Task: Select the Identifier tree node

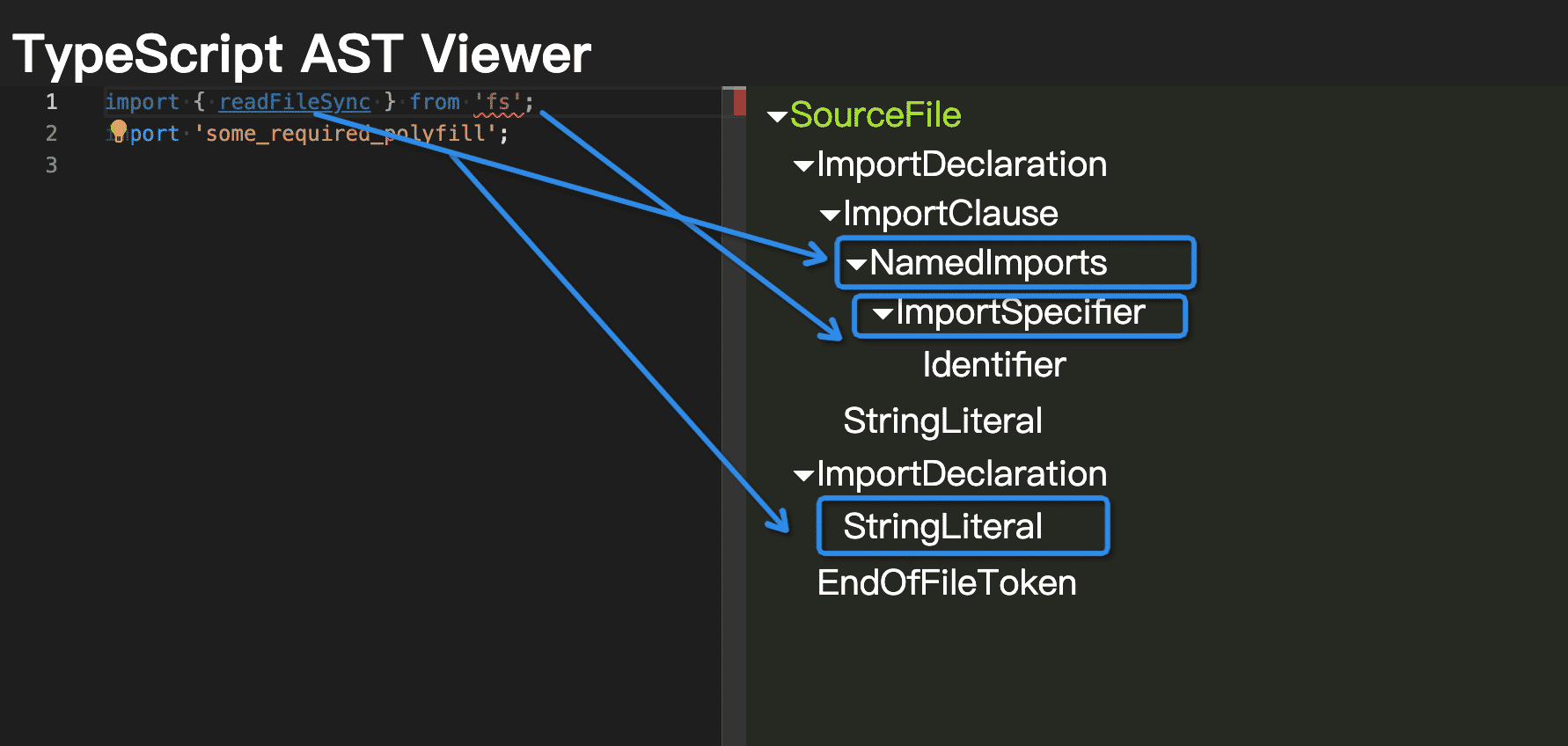Action: click(993, 365)
